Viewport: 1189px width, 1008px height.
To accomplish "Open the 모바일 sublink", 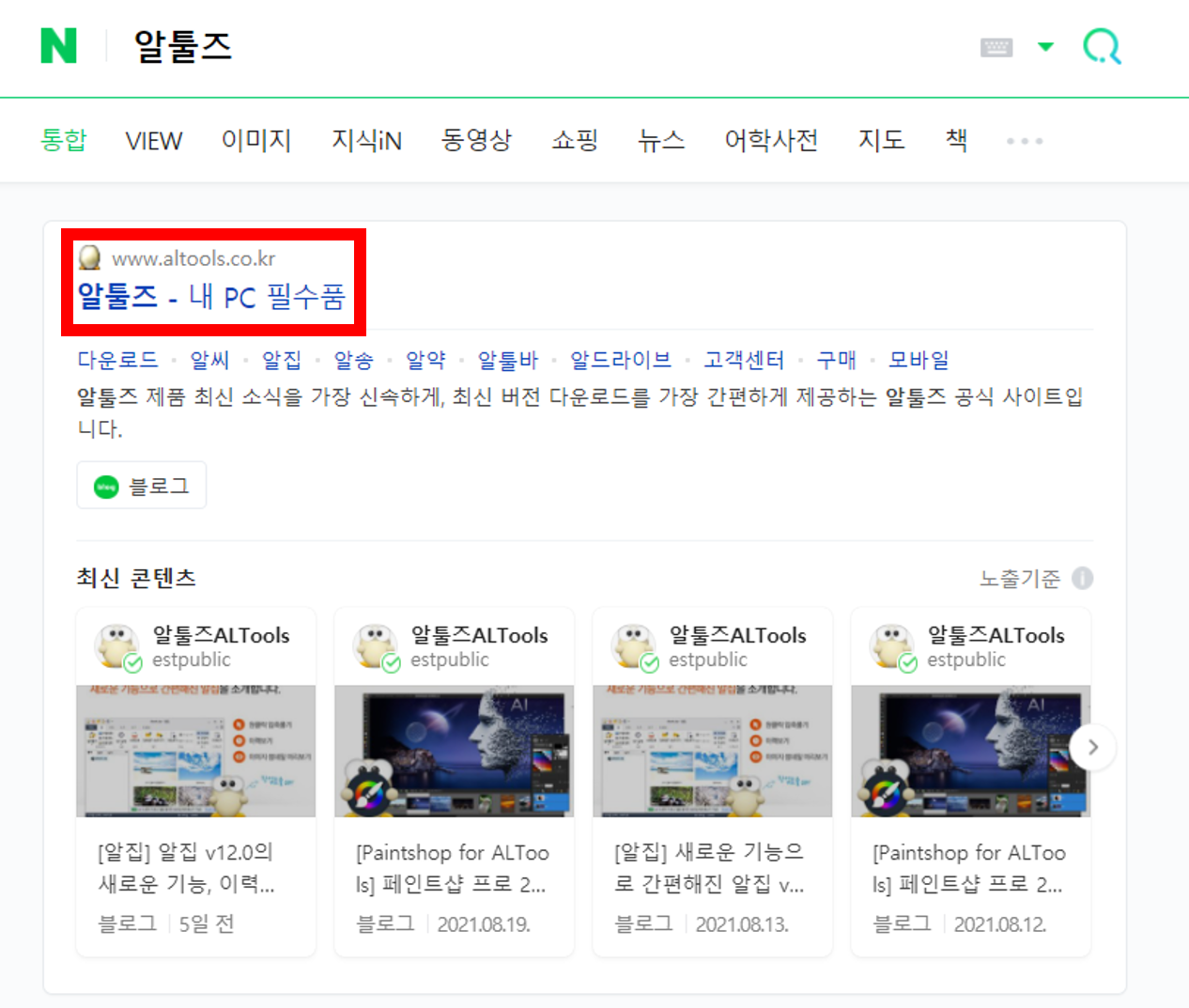I will 919,360.
